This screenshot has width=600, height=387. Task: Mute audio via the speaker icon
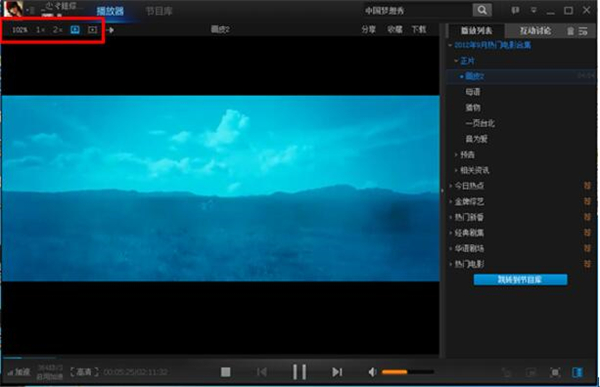(x=372, y=372)
